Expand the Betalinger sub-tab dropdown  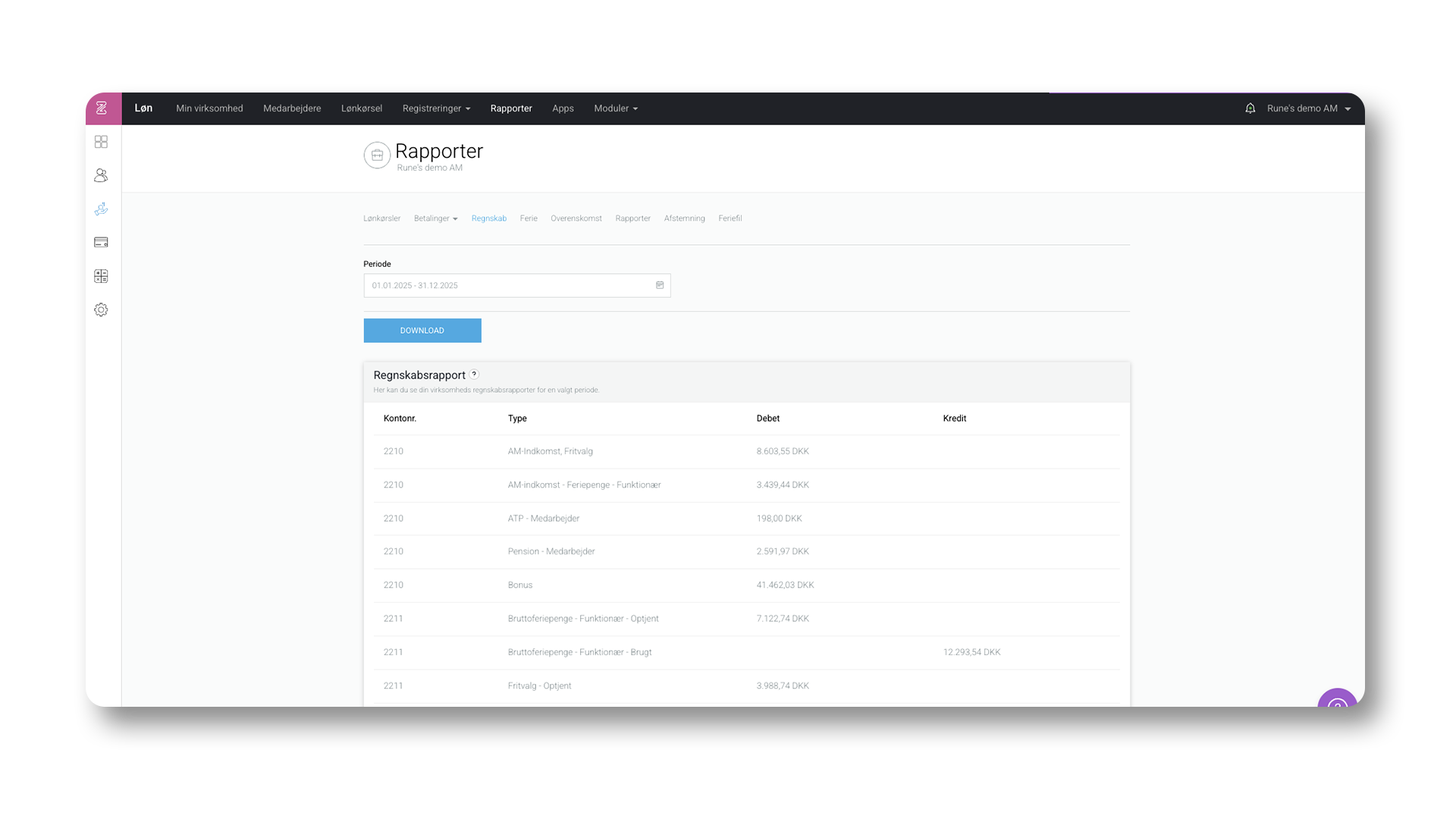(x=435, y=218)
